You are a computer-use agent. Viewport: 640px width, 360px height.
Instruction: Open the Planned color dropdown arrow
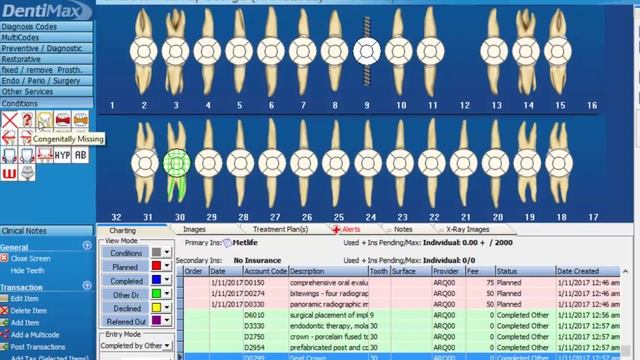pos(167,266)
